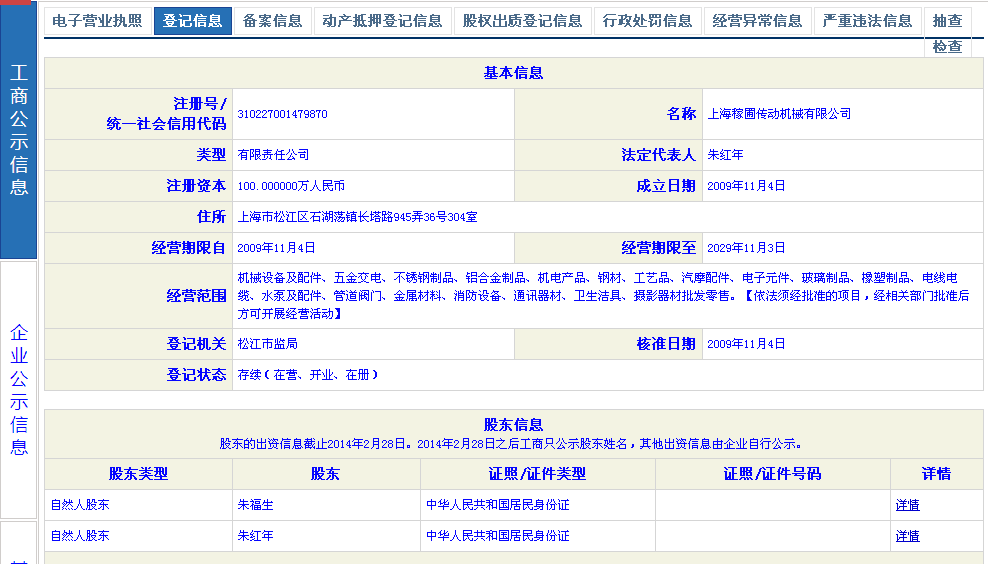Open 详情 link for shareholder 朱福生
Screen dimensions: 988x564
[907, 506]
